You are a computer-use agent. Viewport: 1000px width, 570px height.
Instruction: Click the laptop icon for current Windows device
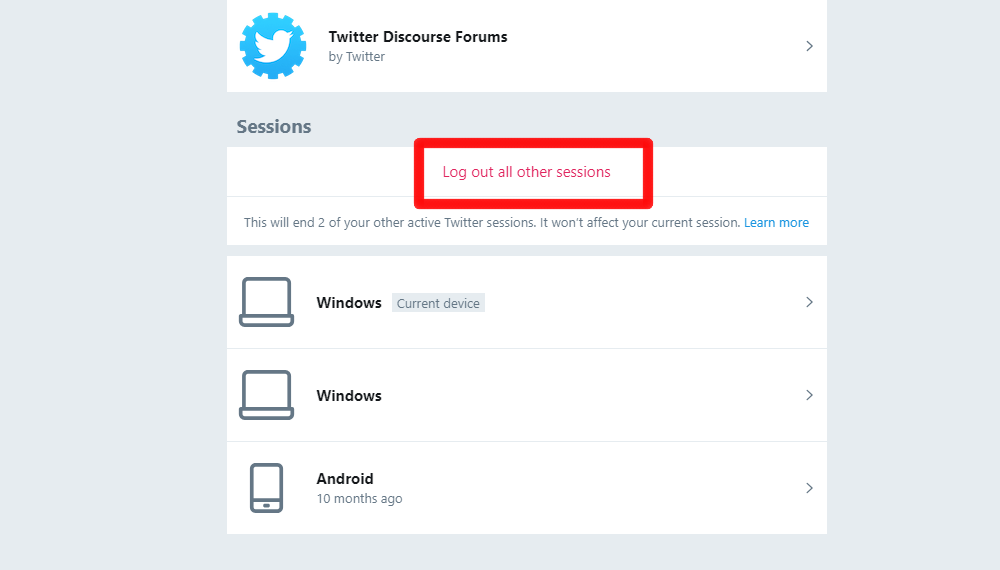click(267, 302)
